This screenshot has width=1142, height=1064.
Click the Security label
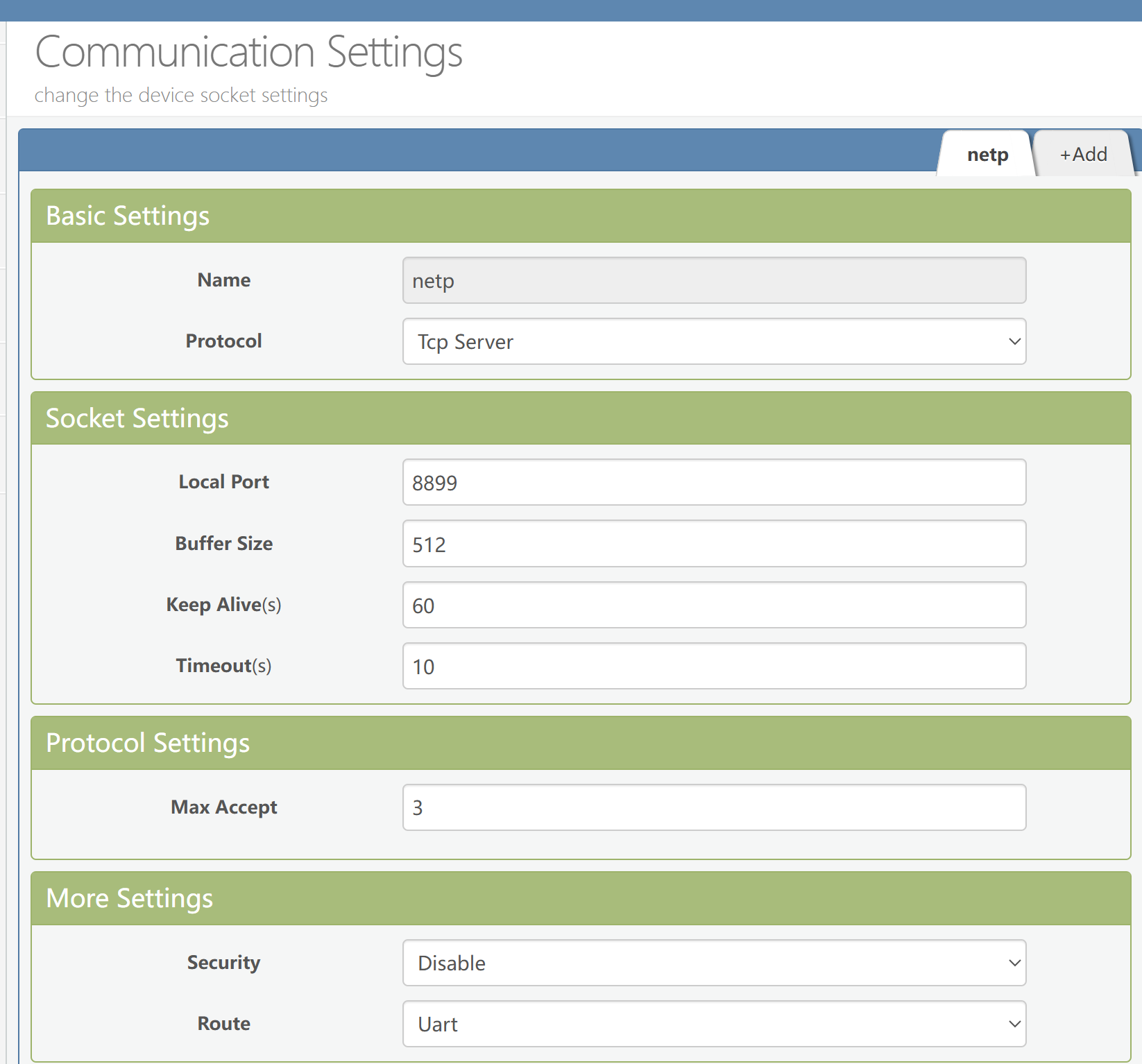223,963
